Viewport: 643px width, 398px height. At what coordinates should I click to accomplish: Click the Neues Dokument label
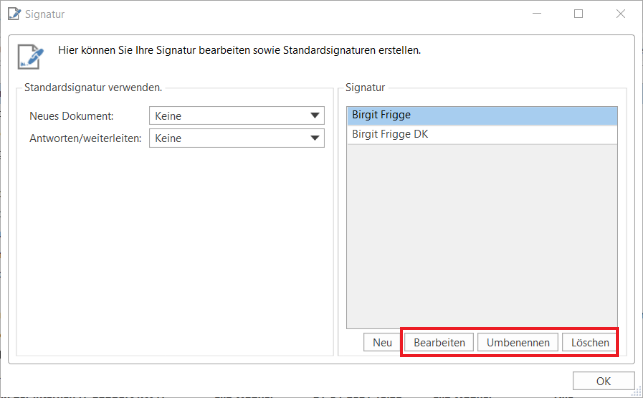click(x=71, y=116)
